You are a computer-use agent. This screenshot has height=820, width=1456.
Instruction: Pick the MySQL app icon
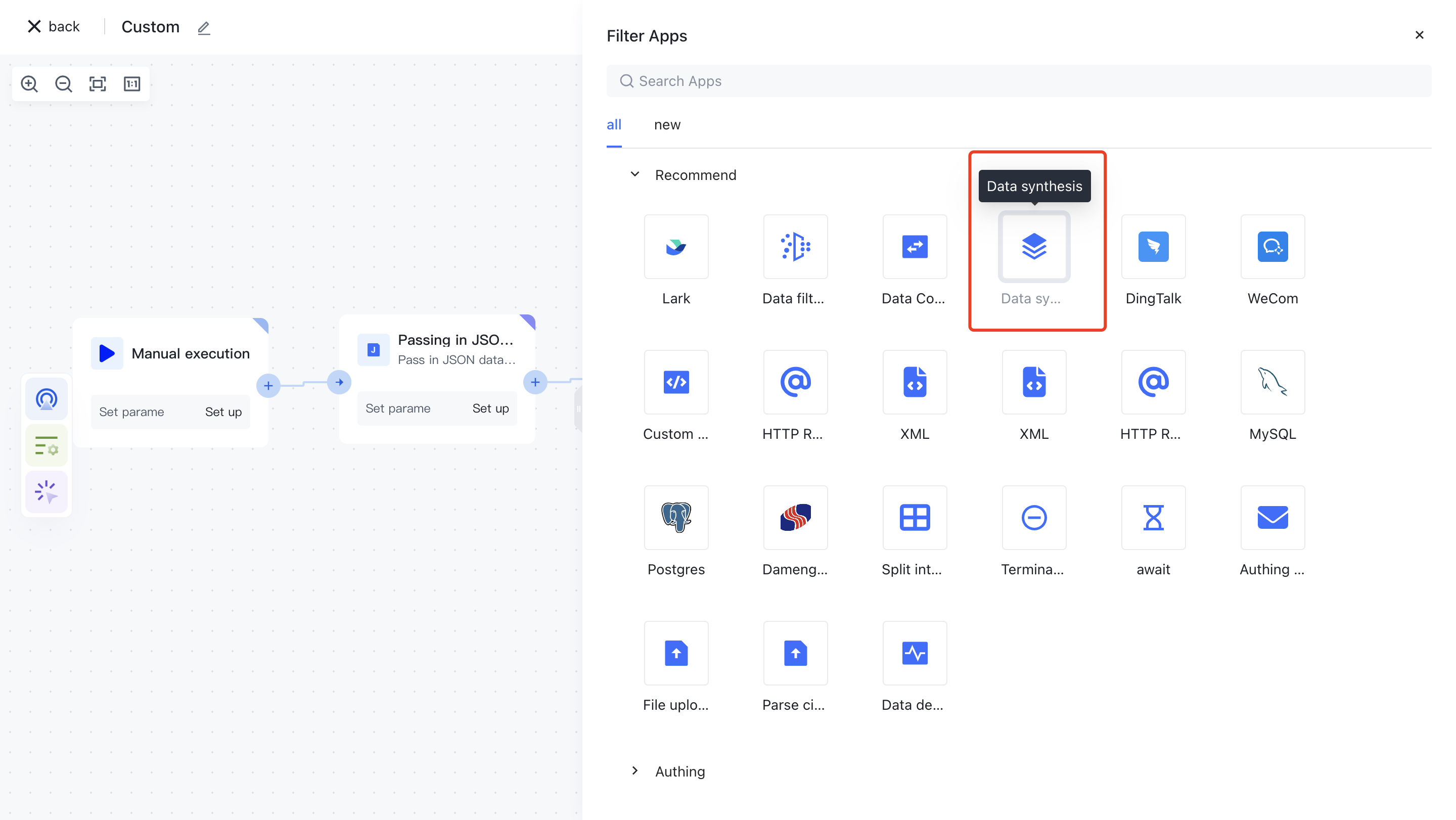point(1272,383)
